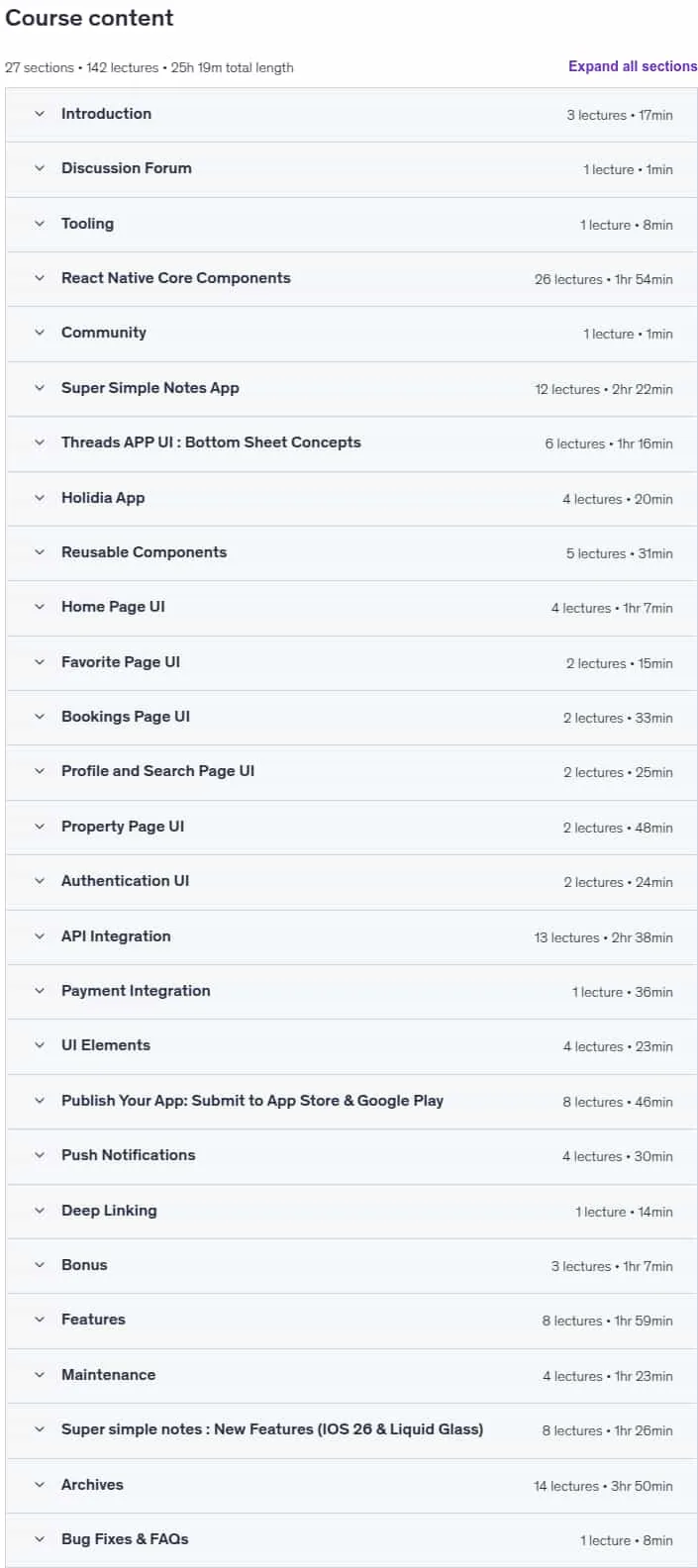
Task: Click the chevron icon for API Integration
Action: click(40, 936)
